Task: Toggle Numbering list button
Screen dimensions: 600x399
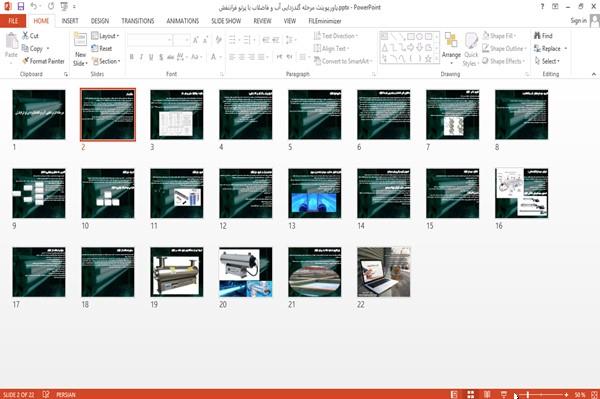Action: pos(248,40)
